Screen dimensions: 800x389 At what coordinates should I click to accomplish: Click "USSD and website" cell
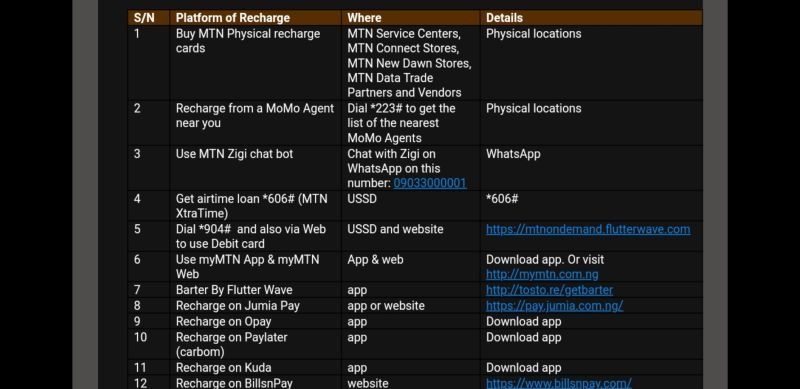pyautogui.click(x=411, y=236)
